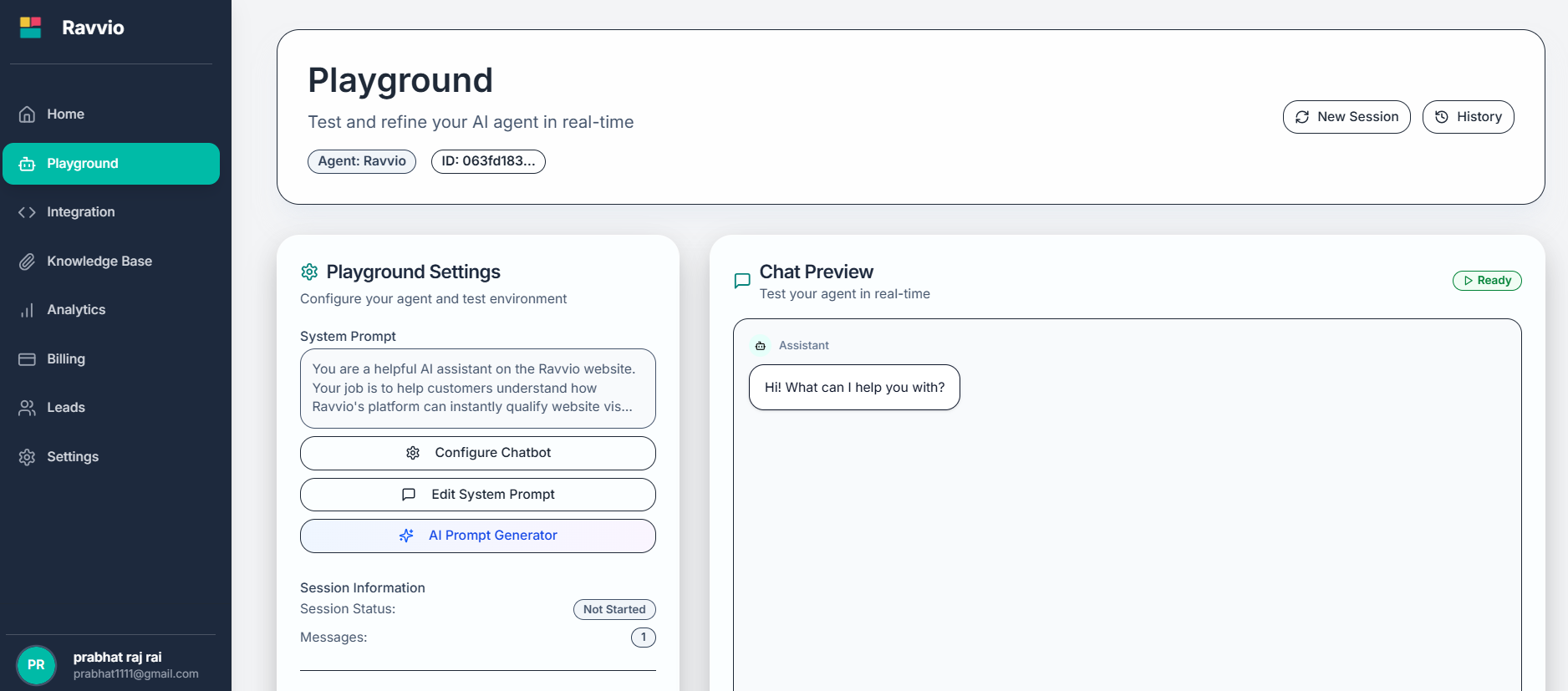Click the PR user avatar
Image resolution: width=1568 pixels, height=691 pixels.
[36, 665]
